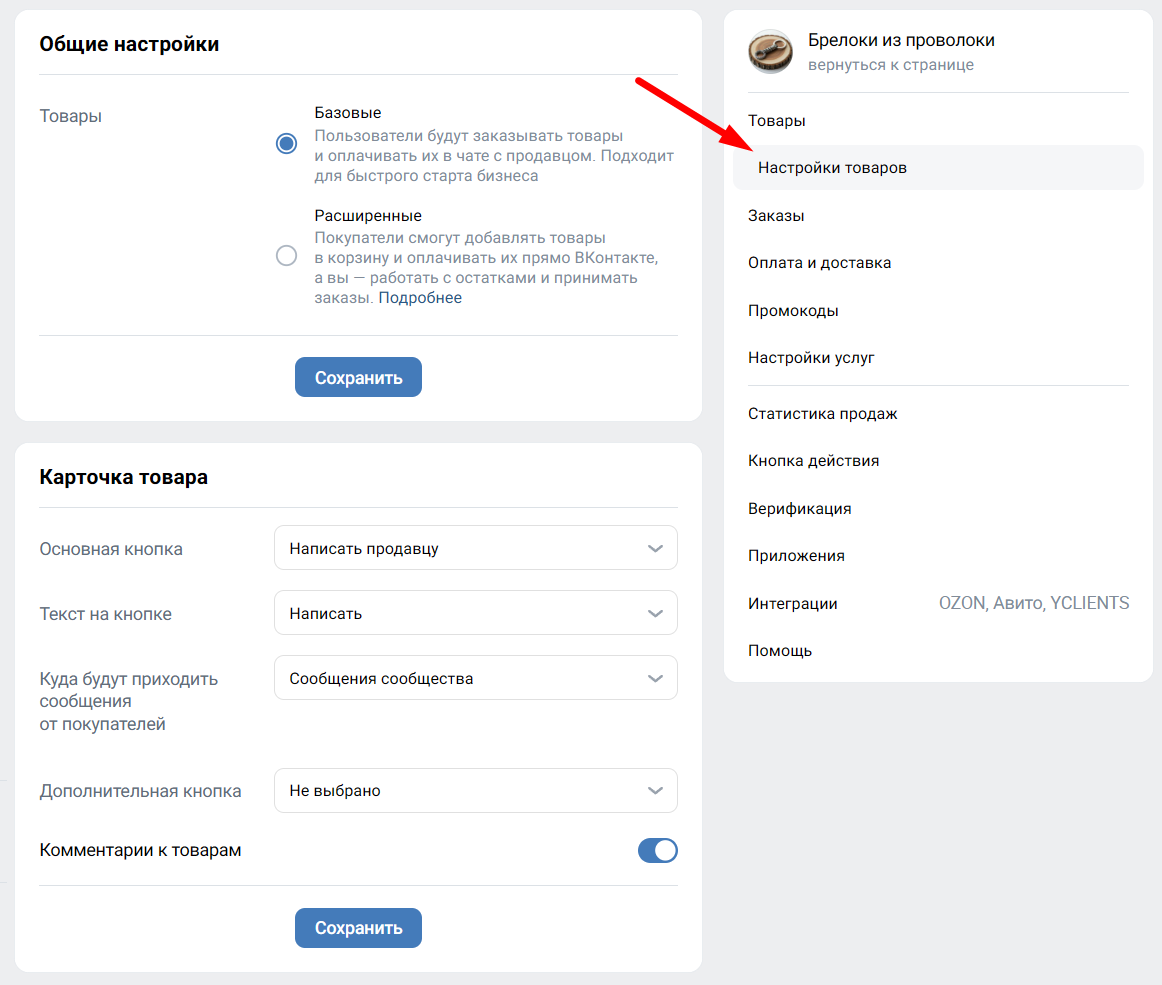This screenshot has height=985, width=1162.
Task: Open the Промокоды section
Action: tap(793, 311)
